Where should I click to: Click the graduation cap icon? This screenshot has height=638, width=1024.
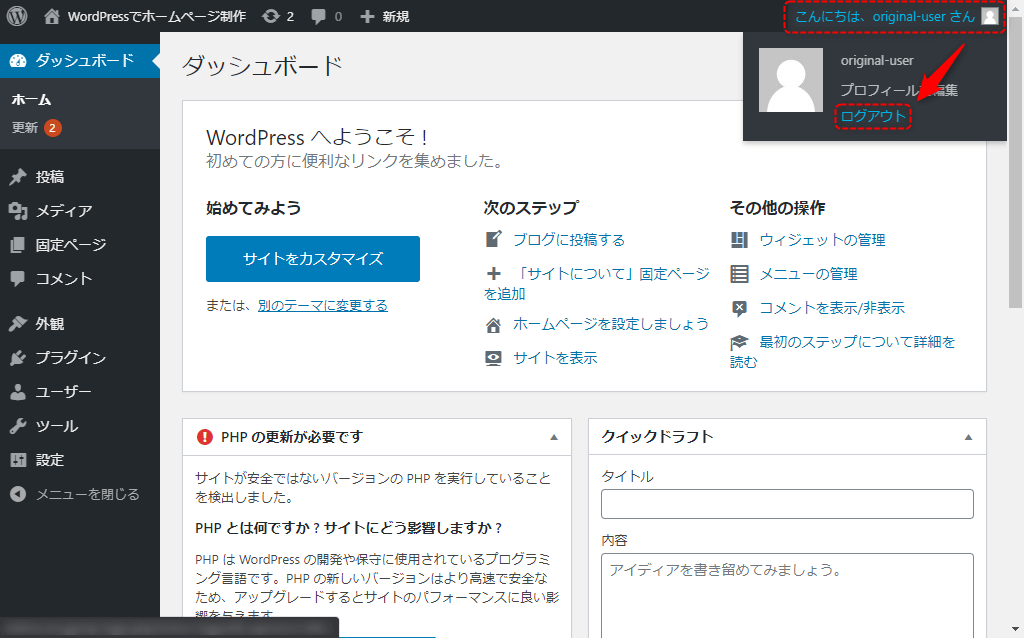tap(739, 342)
